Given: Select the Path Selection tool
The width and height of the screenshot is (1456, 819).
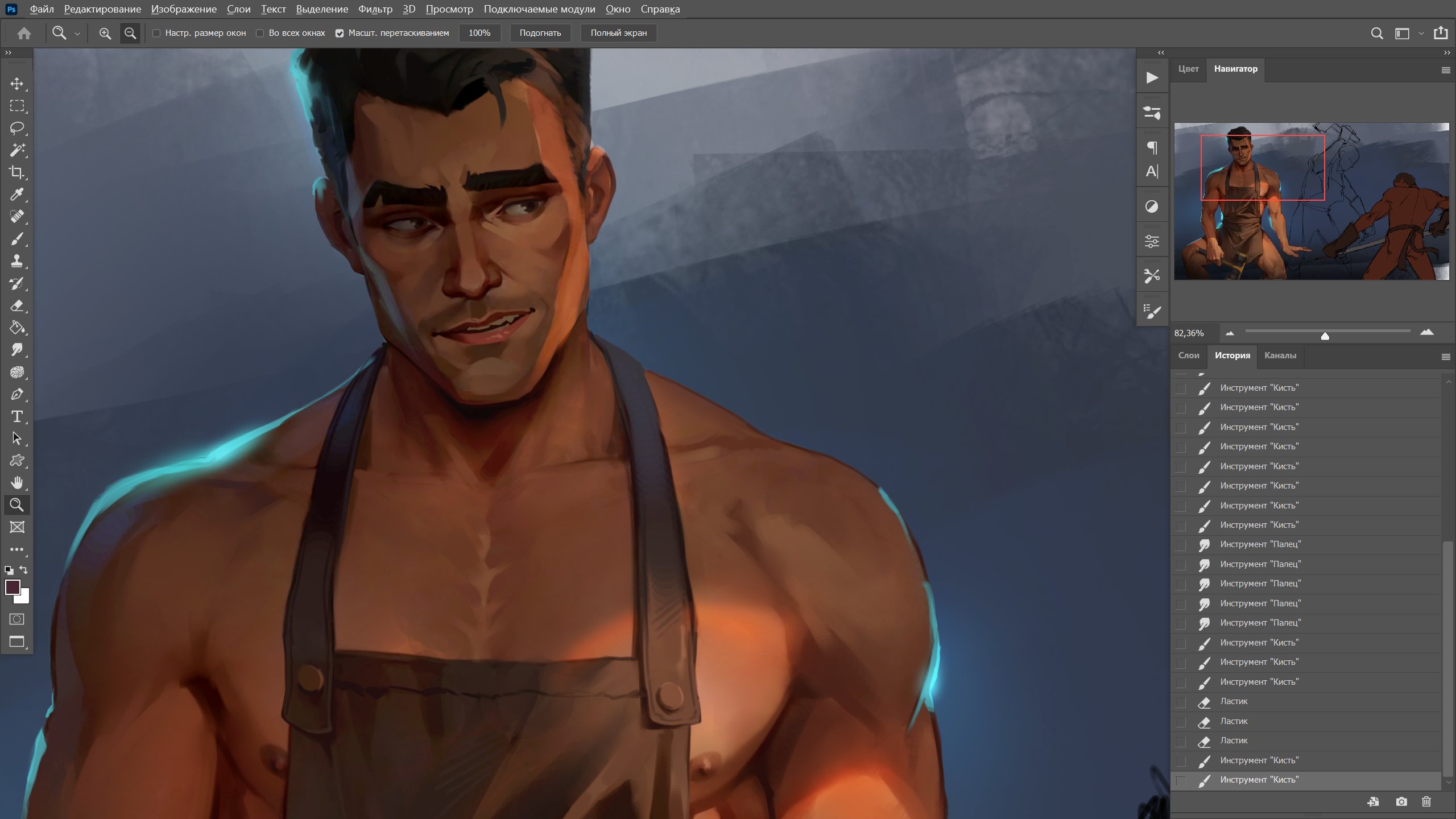Looking at the screenshot, I should coord(17,439).
